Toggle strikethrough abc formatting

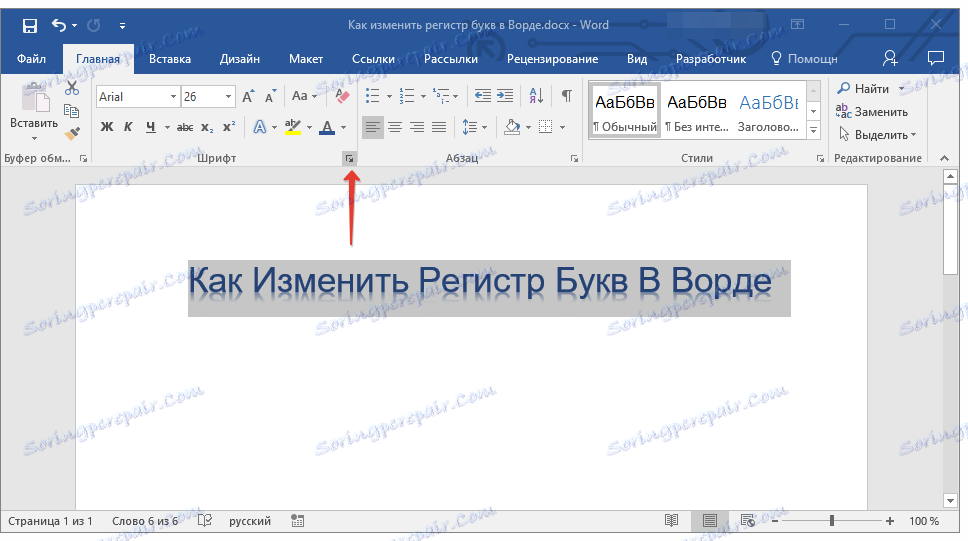[185, 127]
